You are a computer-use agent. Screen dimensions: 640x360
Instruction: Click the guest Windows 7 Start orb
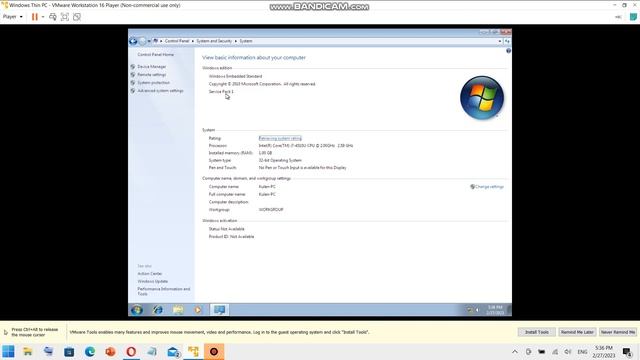(x=137, y=310)
